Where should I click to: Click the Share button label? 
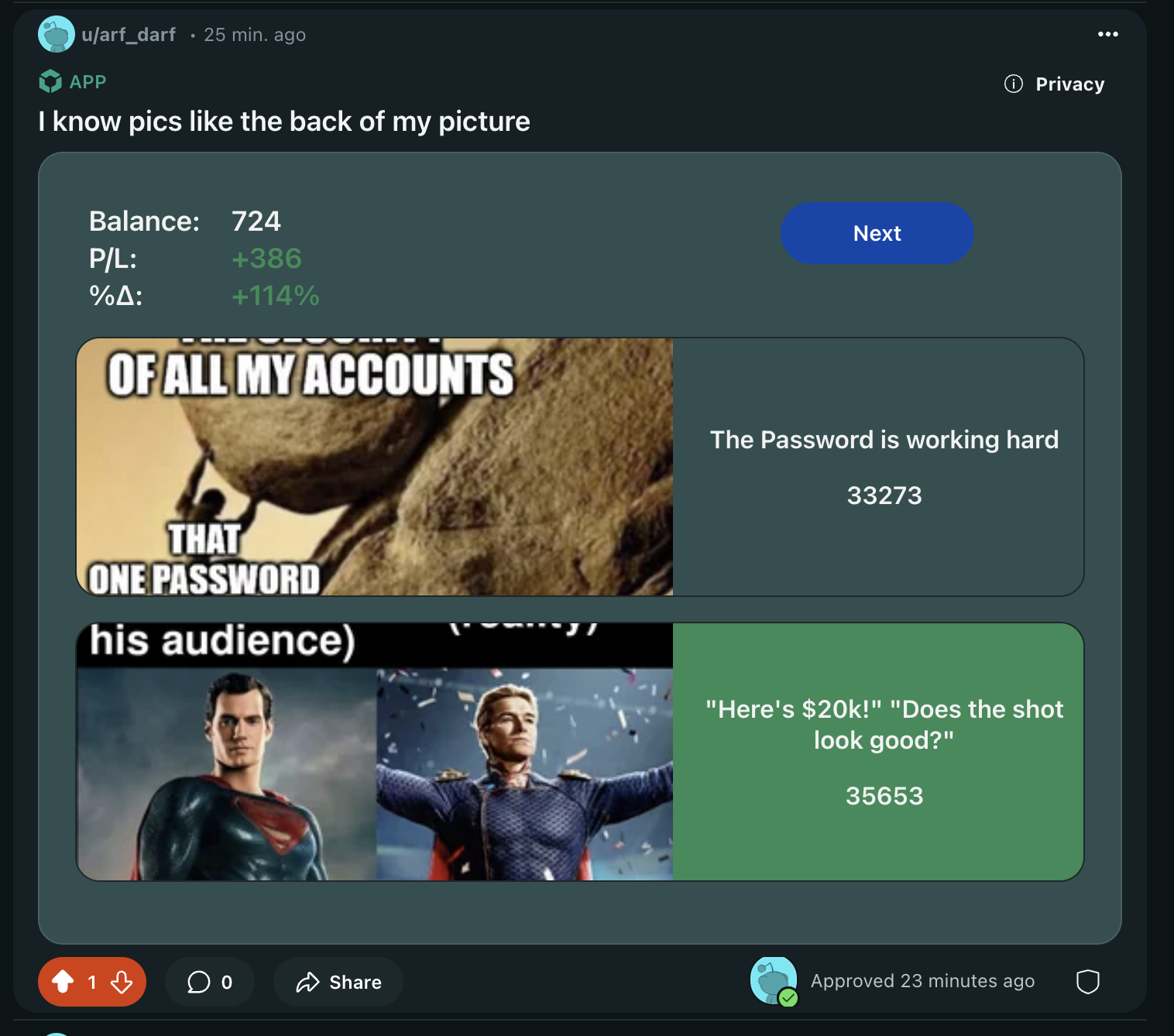click(x=355, y=982)
